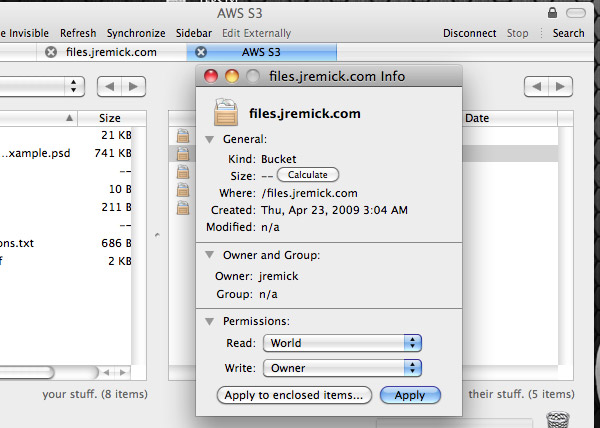Collapse the Owner and Group disclosure triangle

pyautogui.click(x=209, y=255)
